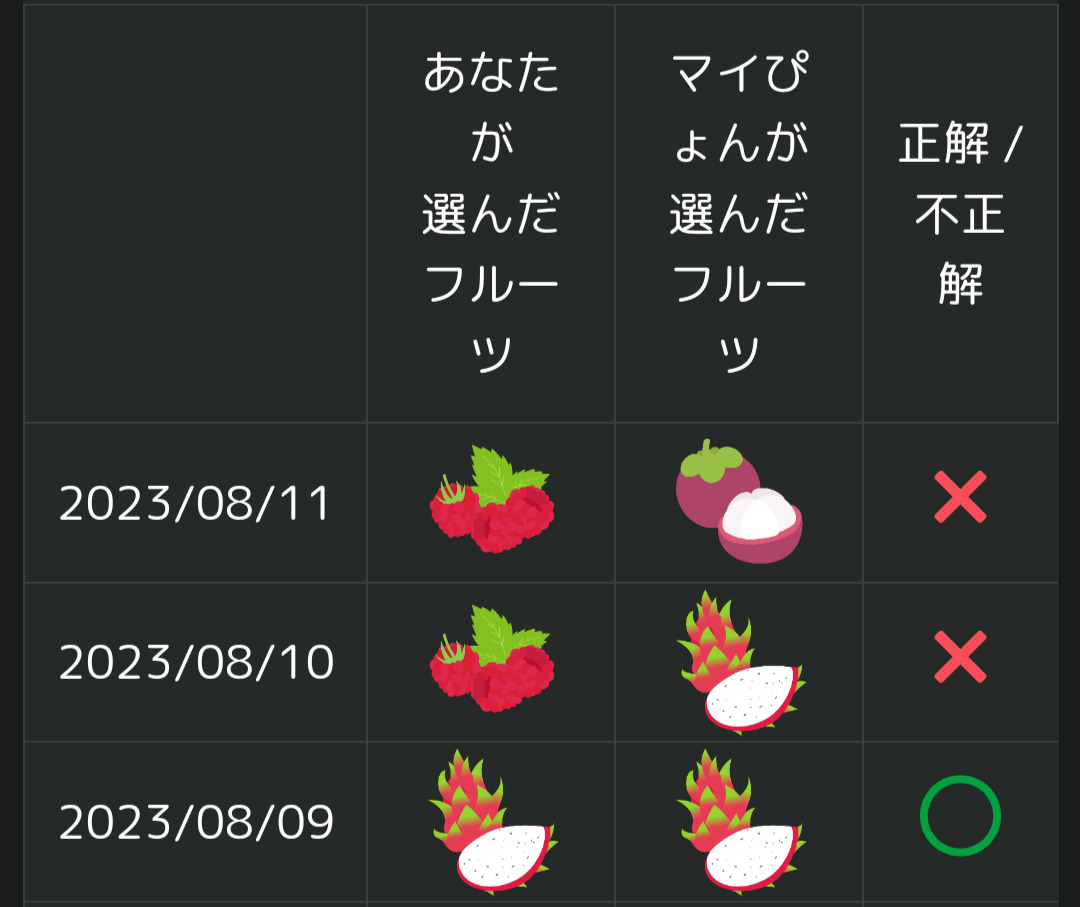Screen dimensions: 1080x907
Task: Click the sliced white dragon fruit half, 2023/08/10
Action: click(x=750, y=697)
